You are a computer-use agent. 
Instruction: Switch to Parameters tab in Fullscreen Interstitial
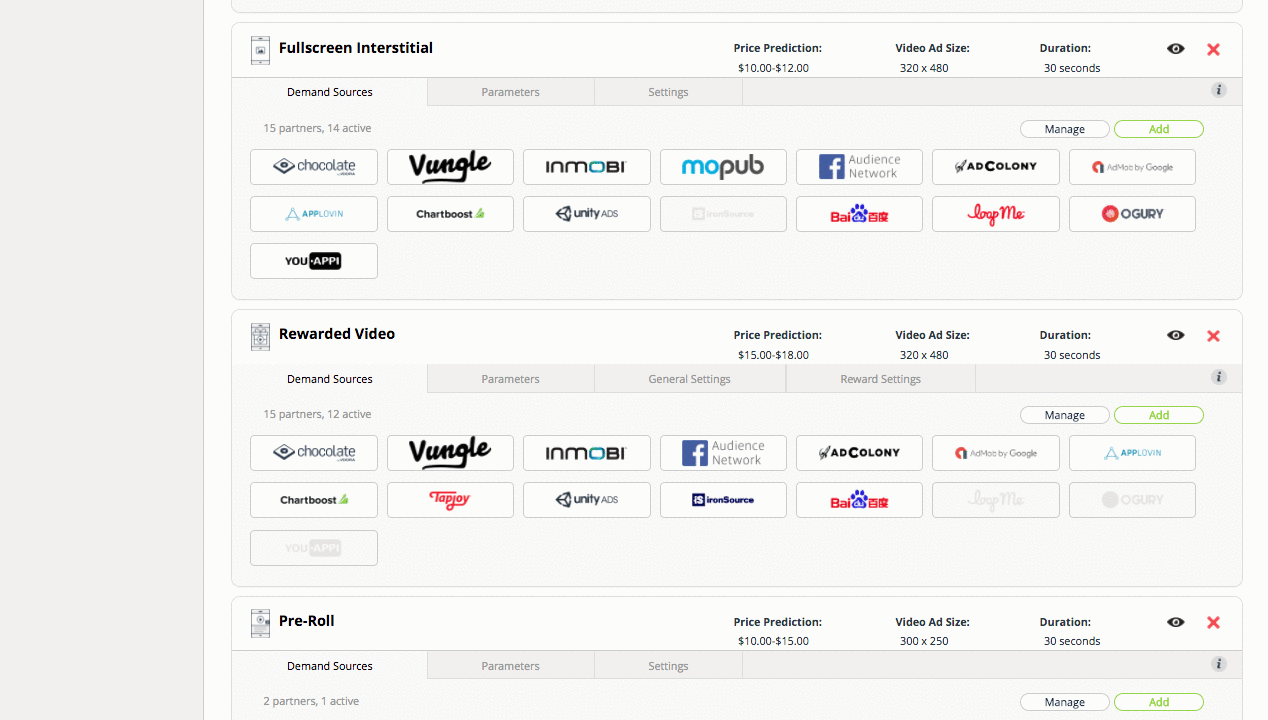pyautogui.click(x=511, y=92)
